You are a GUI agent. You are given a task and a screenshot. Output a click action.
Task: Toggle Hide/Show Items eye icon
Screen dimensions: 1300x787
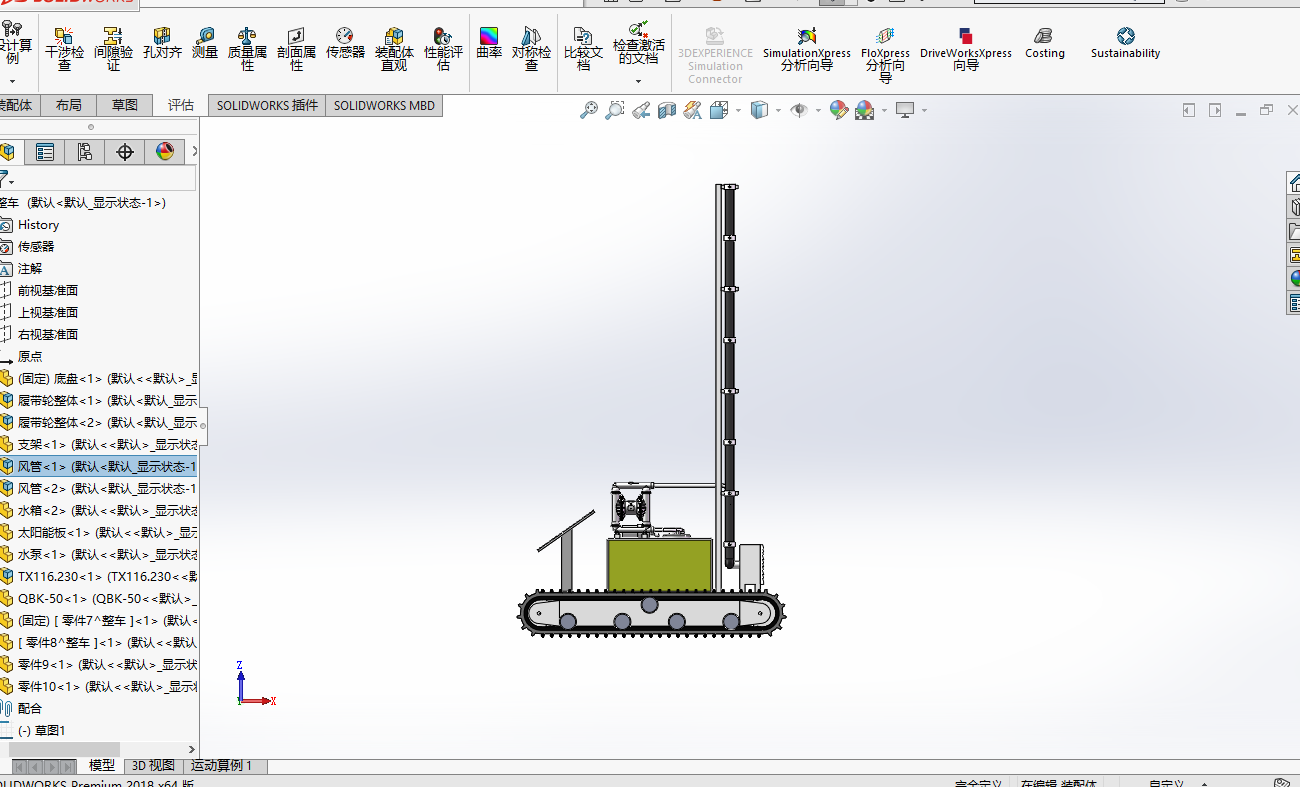(799, 110)
